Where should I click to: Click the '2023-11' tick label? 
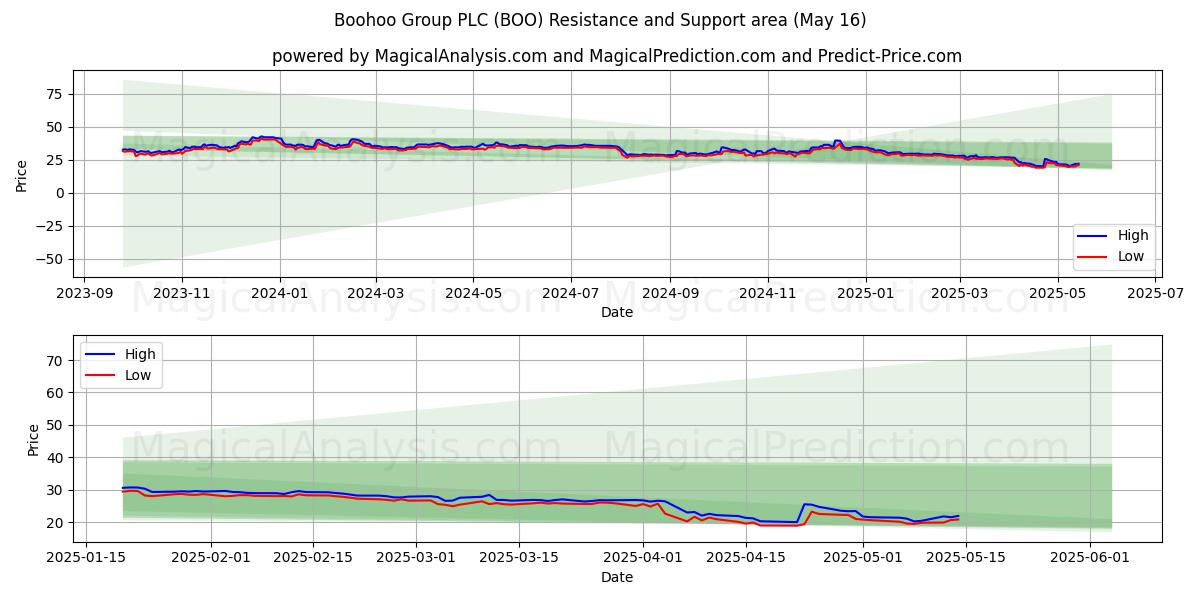click(x=182, y=293)
